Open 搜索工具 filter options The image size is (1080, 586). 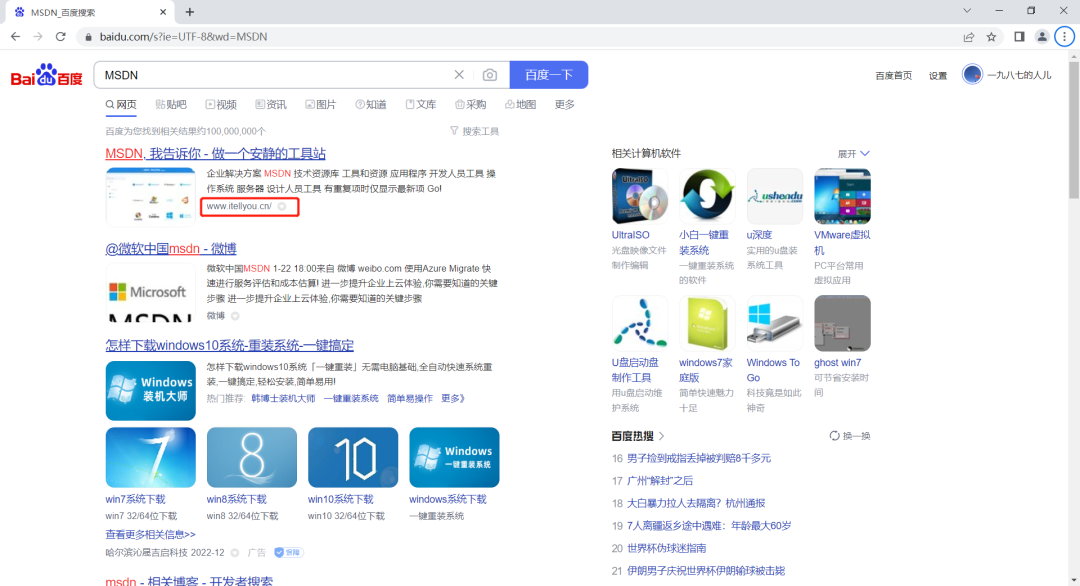point(474,131)
